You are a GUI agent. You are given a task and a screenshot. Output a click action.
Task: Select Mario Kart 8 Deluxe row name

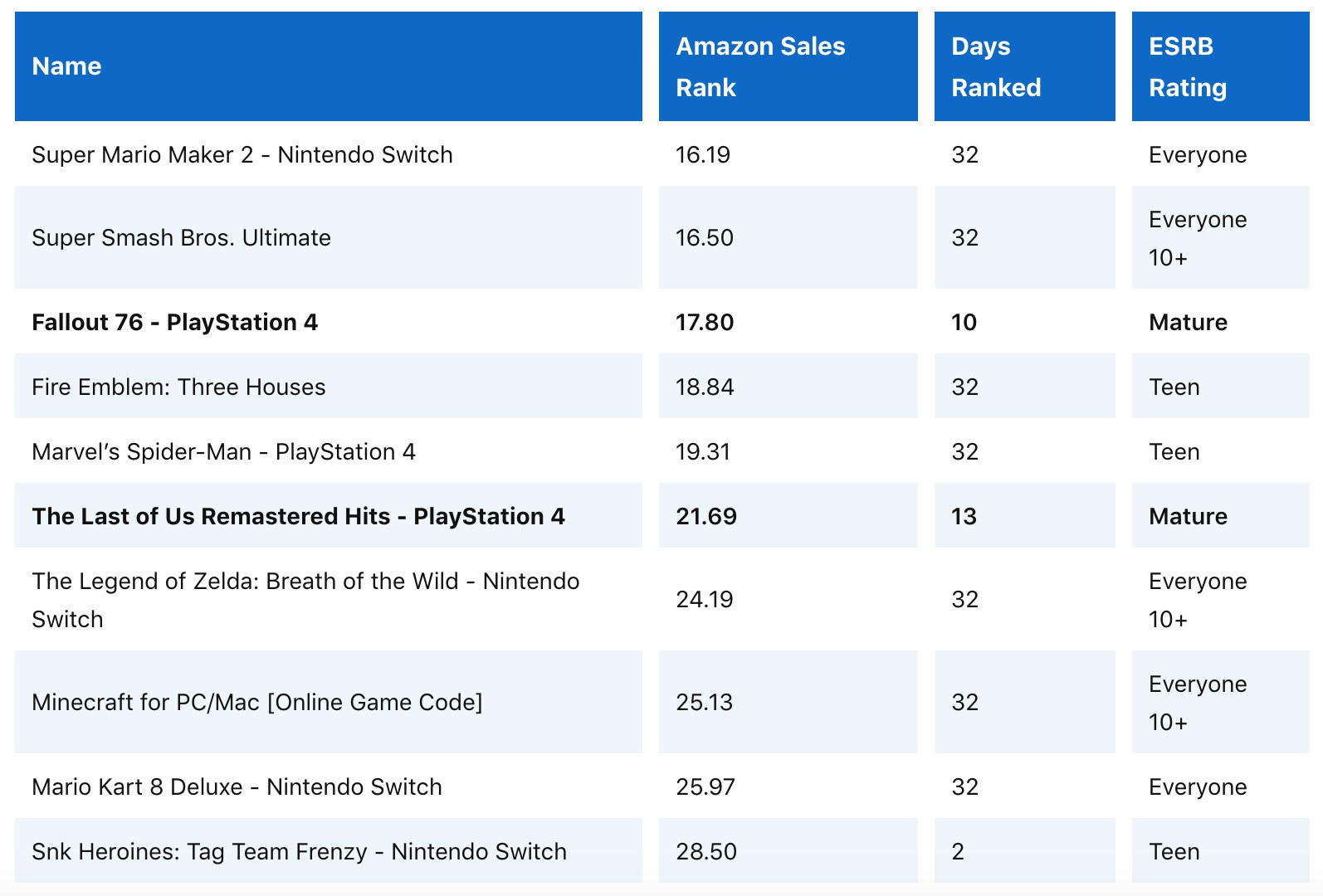[237, 787]
